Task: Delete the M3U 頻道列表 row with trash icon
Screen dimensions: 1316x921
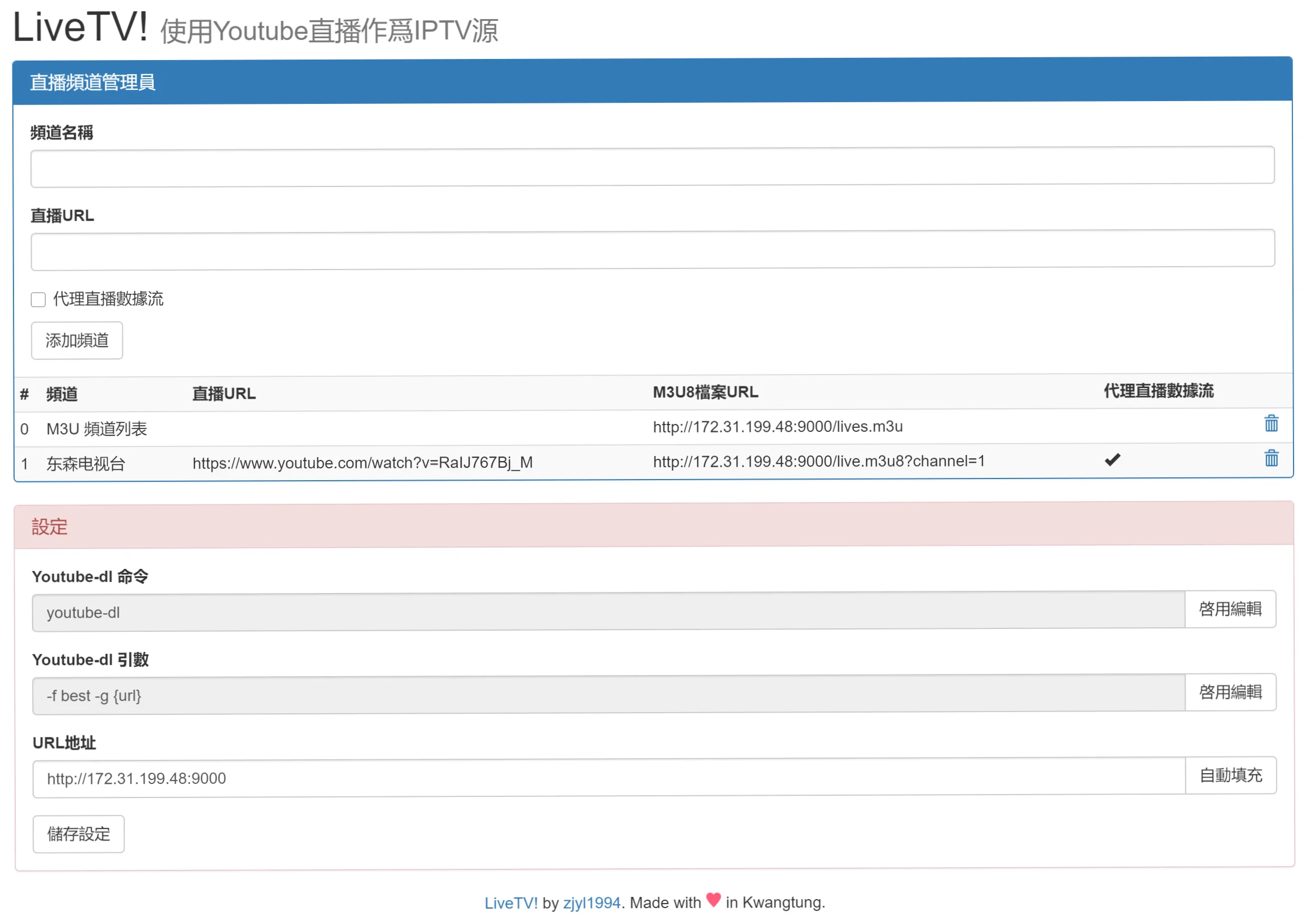Action: point(1271,423)
